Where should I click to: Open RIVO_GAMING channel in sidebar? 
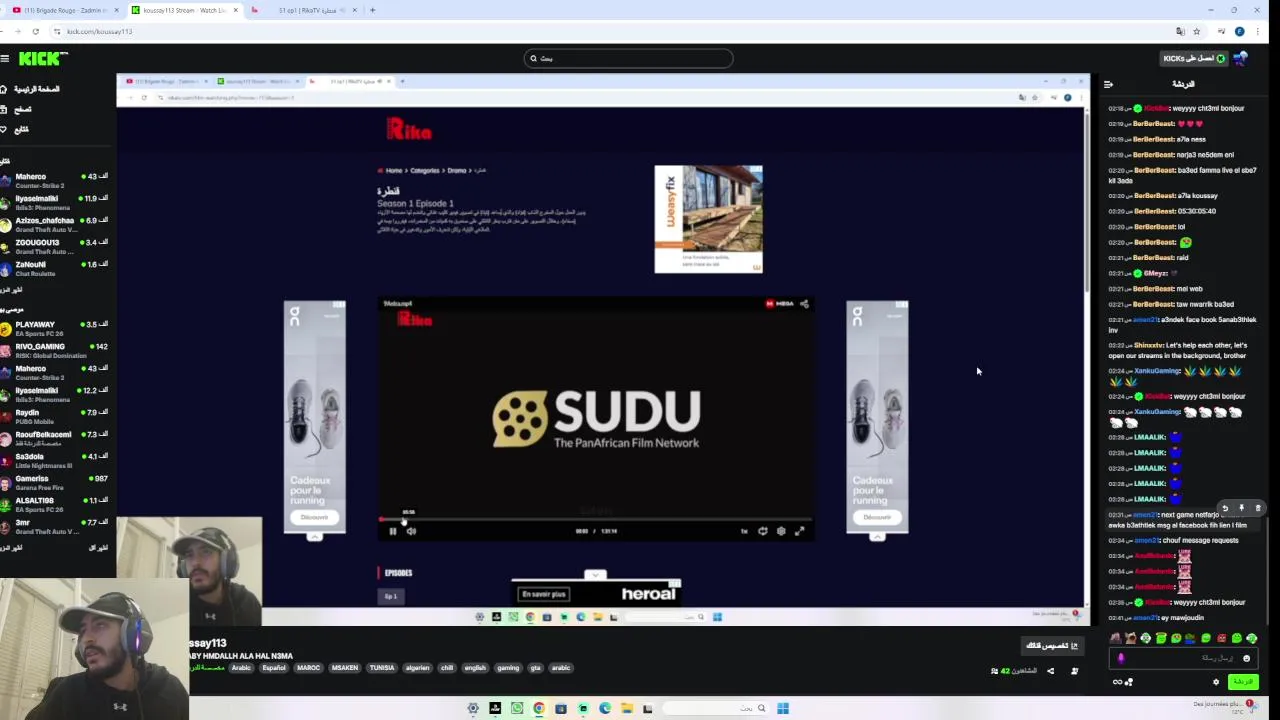[x=55, y=350]
